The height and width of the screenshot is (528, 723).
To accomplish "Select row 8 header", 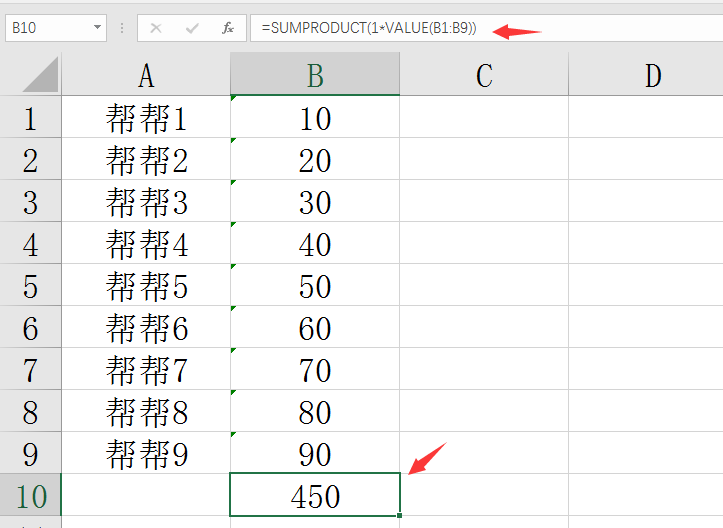I will click(x=30, y=410).
